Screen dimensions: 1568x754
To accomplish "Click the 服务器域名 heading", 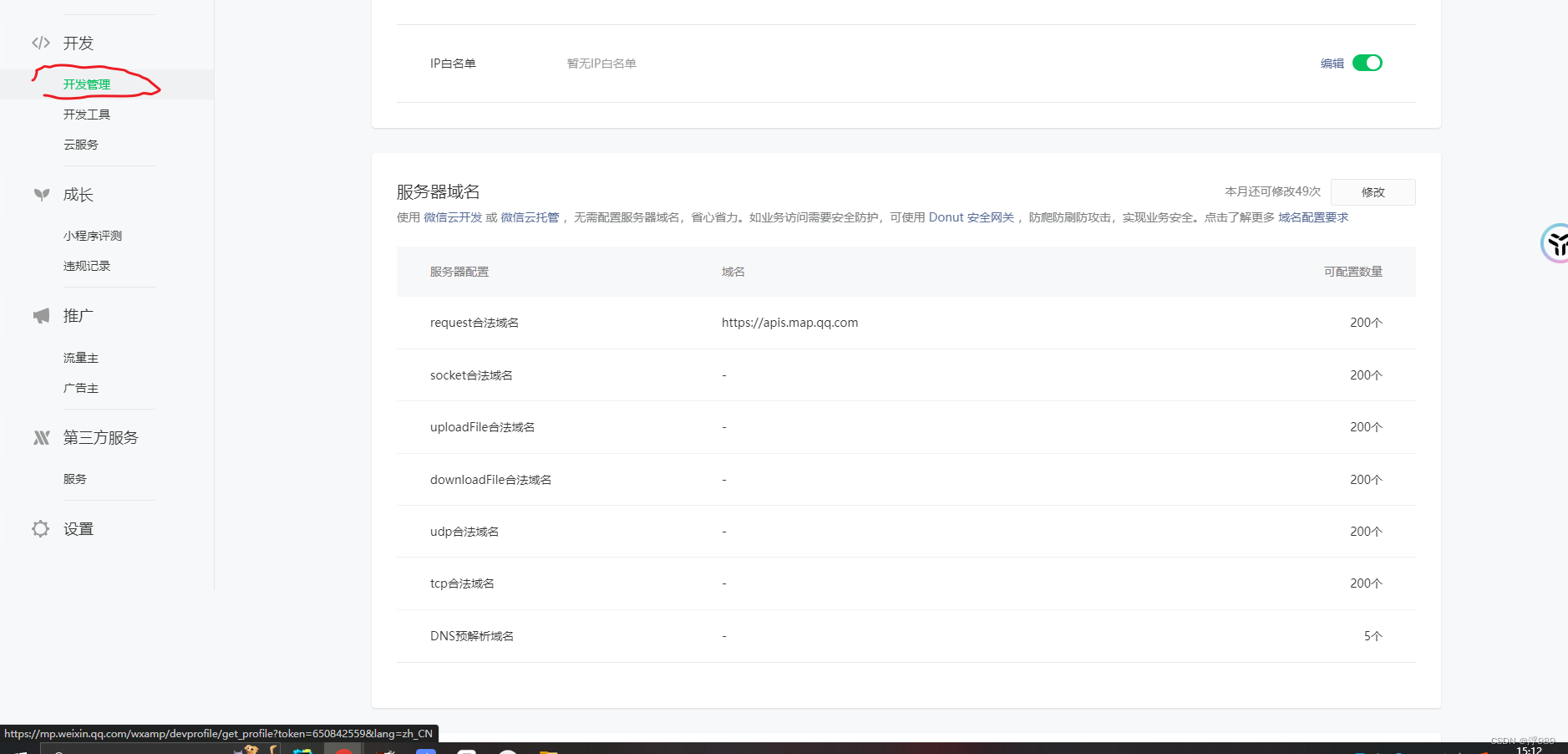I will point(439,191).
